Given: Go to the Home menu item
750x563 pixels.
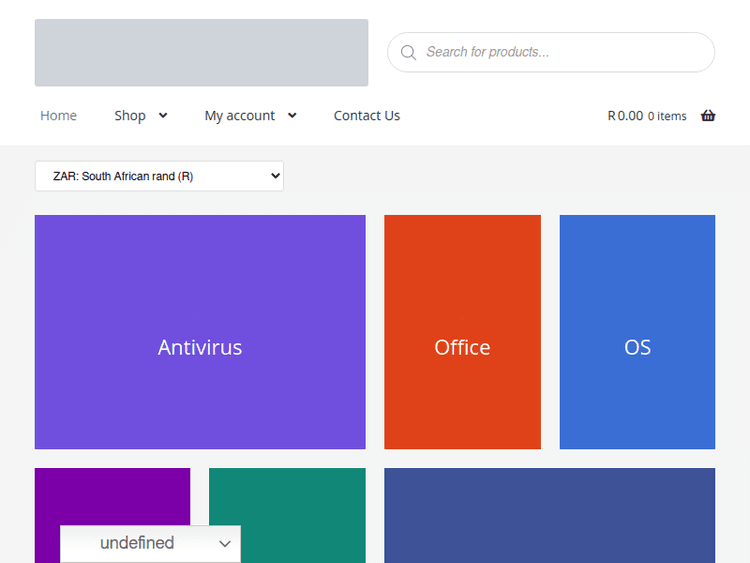Looking at the screenshot, I should pyautogui.click(x=58, y=116).
